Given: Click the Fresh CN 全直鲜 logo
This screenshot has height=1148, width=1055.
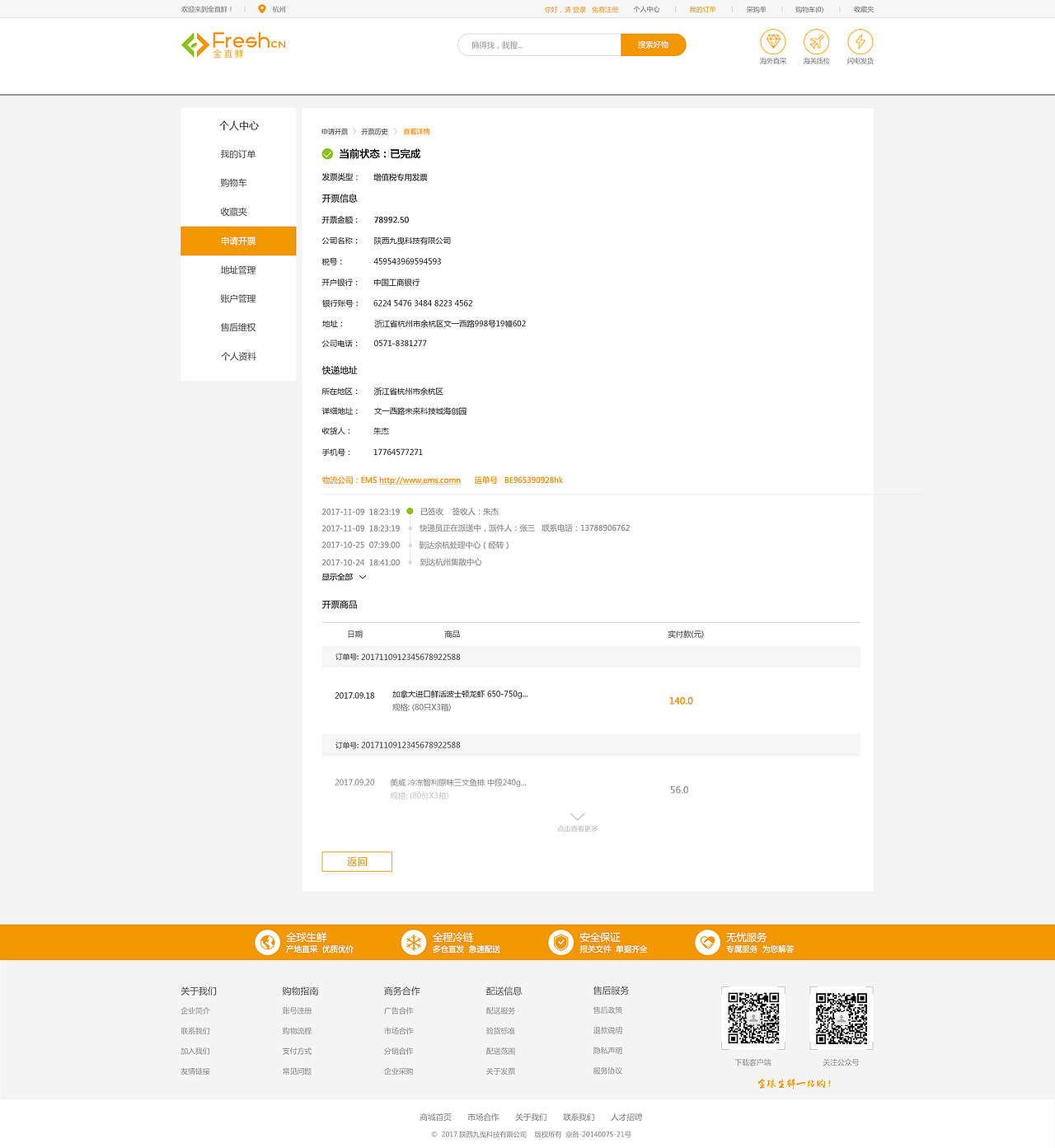Looking at the screenshot, I should click(x=233, y=45).
